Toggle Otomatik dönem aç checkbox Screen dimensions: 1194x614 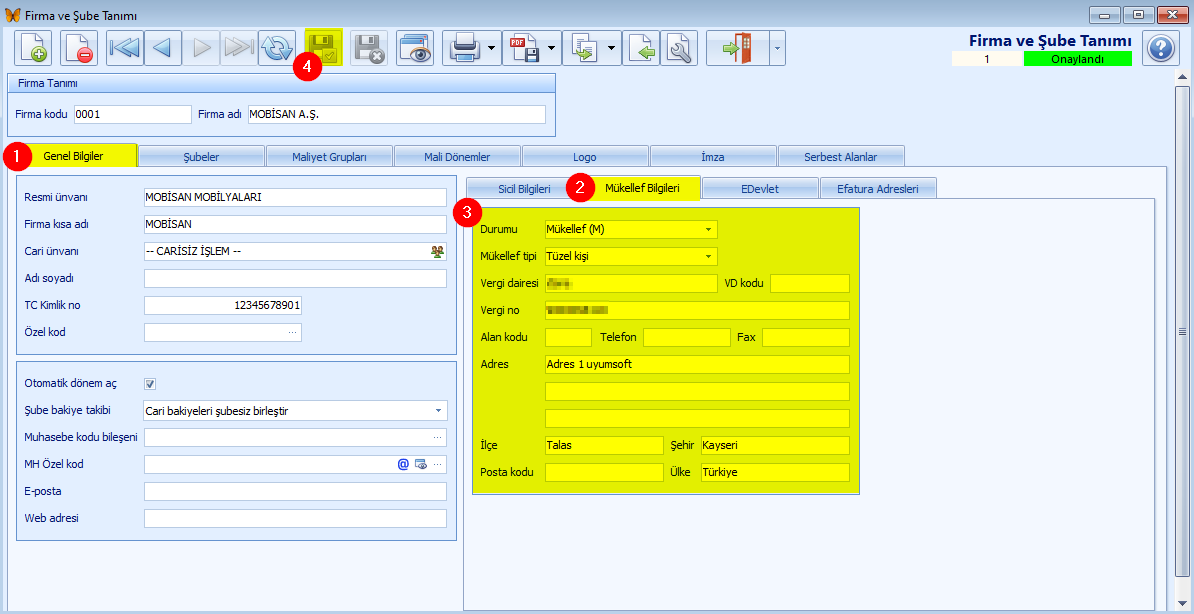[150, 384]
